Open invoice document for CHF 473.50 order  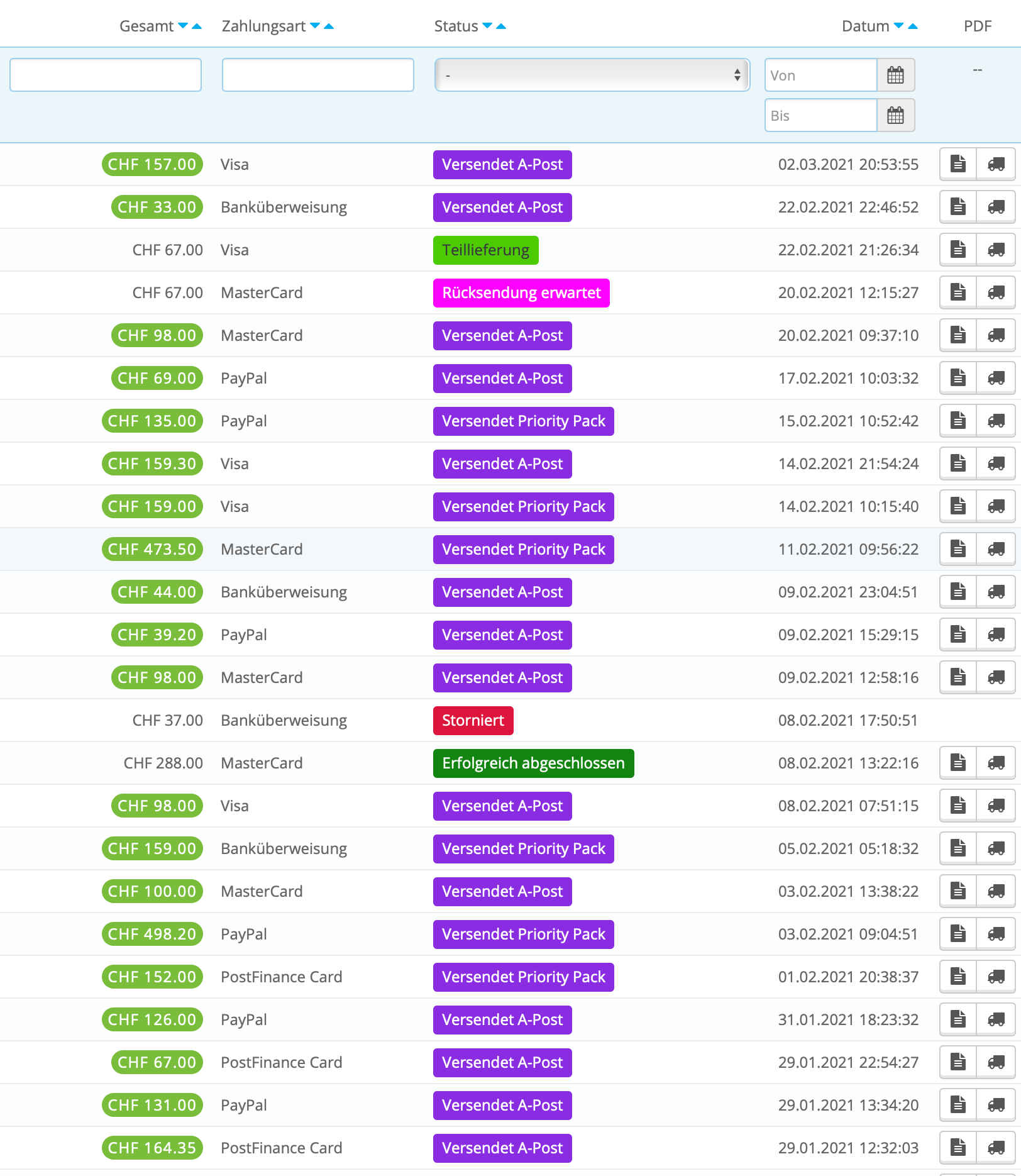[x=958, y=549]
